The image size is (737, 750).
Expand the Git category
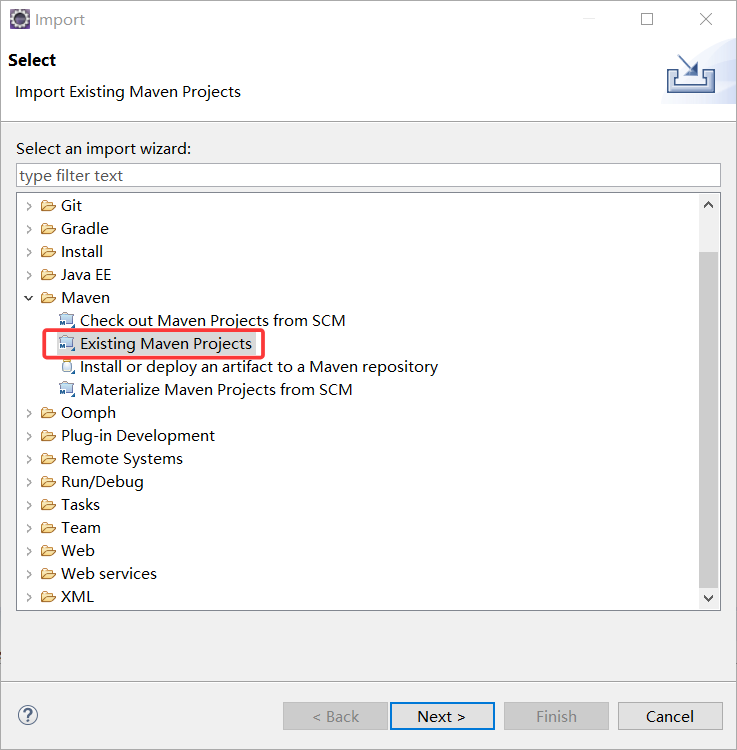[29, 206]
